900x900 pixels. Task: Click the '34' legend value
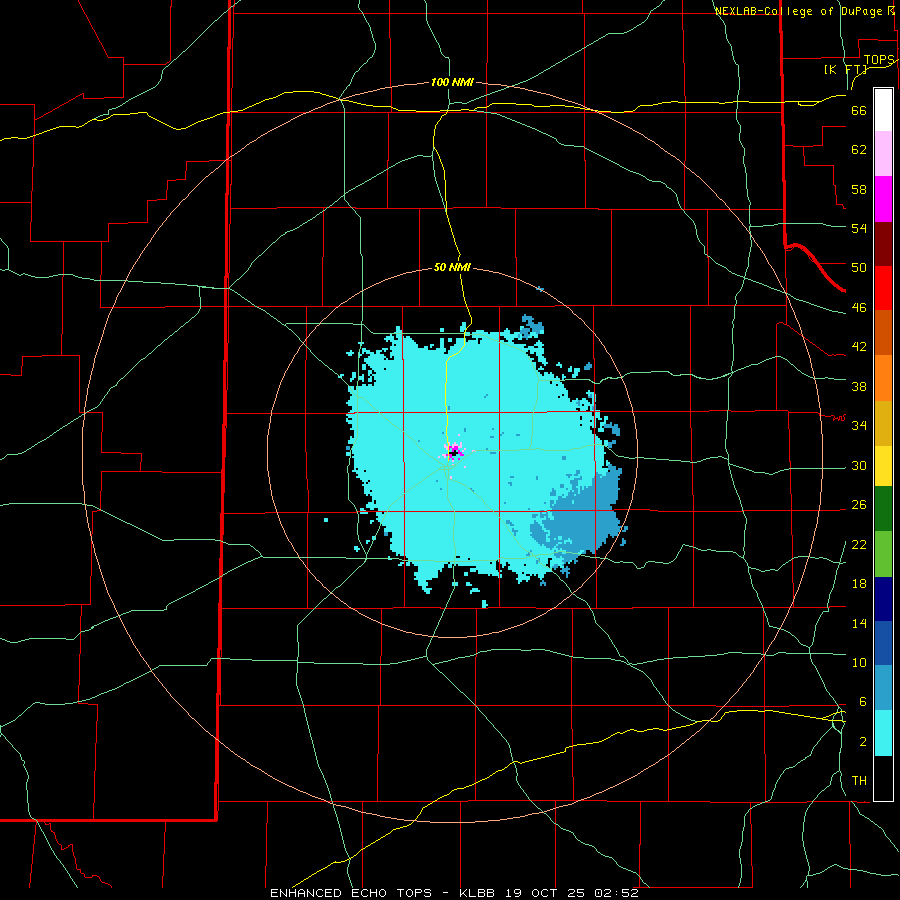coord(859,426)
